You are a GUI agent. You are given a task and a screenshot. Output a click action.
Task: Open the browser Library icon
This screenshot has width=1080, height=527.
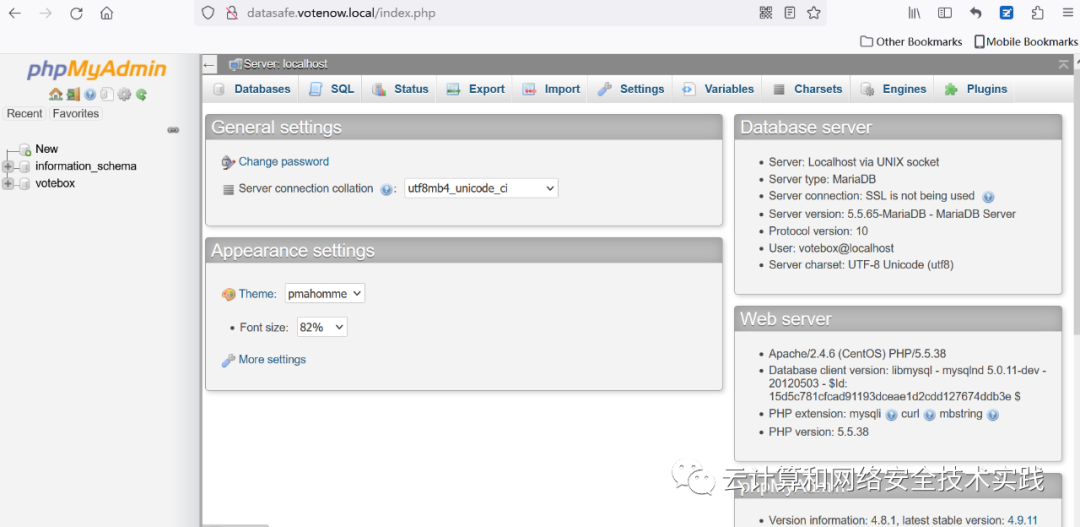point(915,12)
